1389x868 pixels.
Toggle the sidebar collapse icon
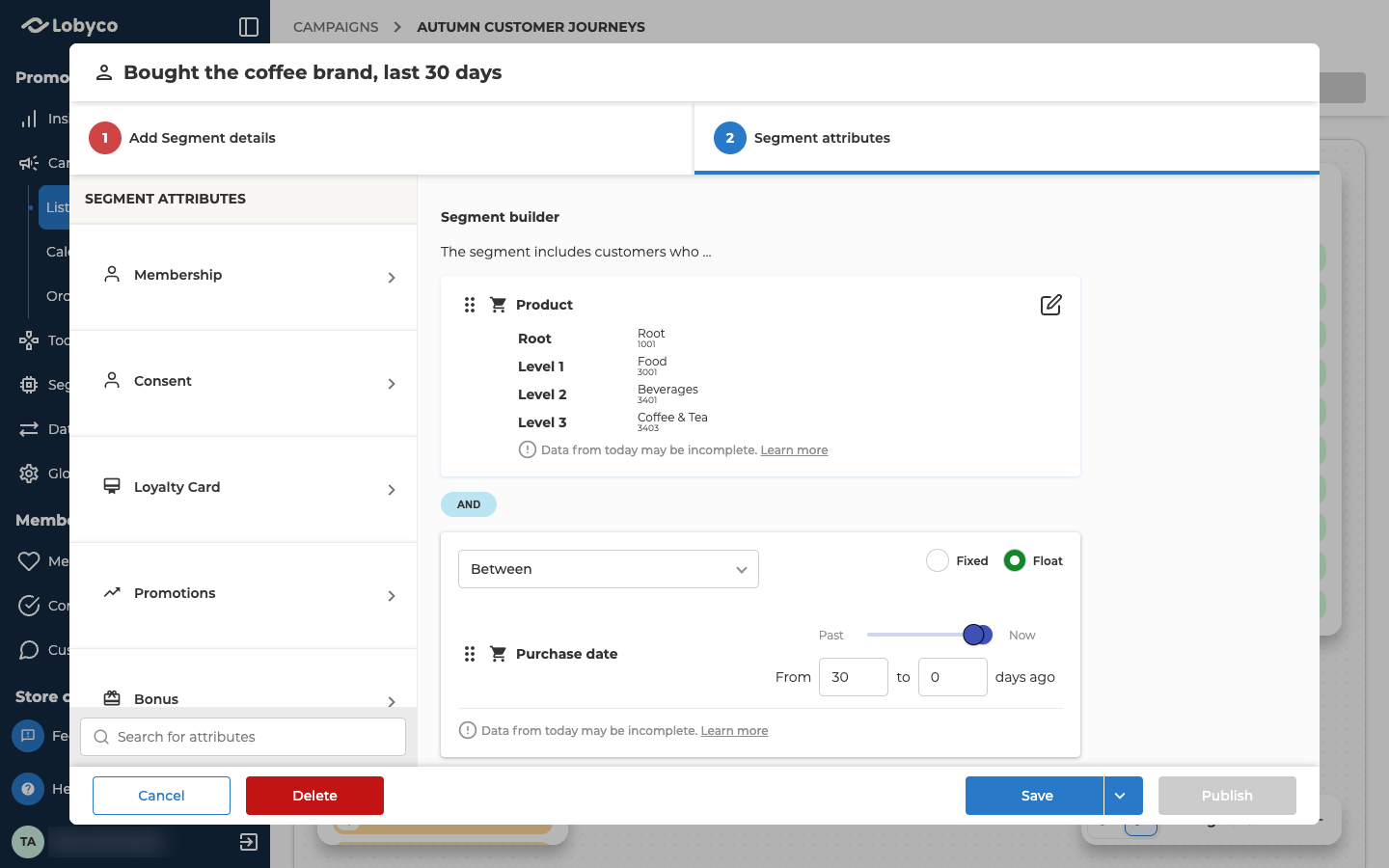[249, 27]
